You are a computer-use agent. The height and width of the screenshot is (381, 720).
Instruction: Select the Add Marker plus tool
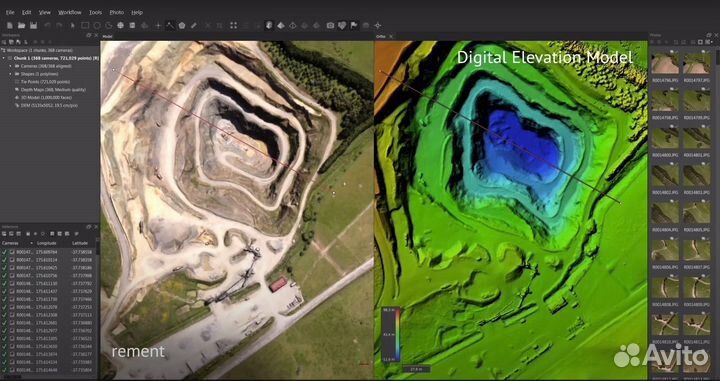(x=158, y=26)
